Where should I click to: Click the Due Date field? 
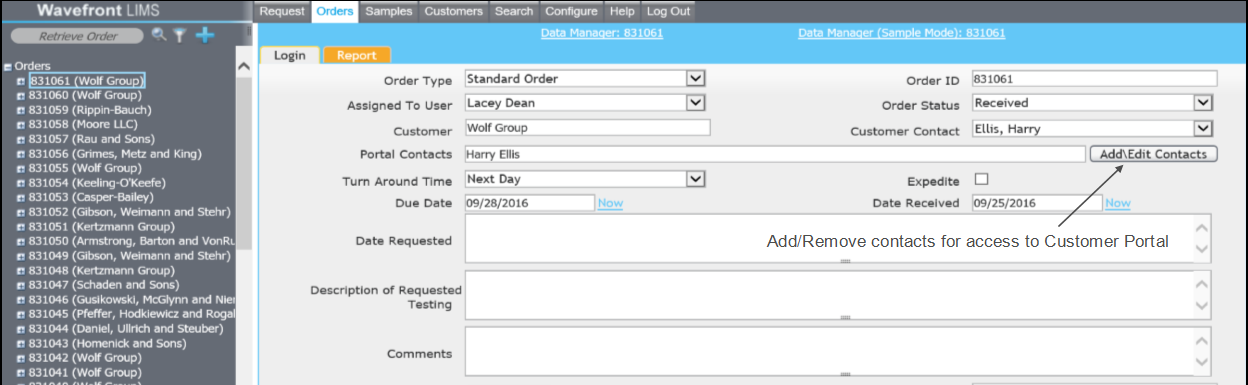tap(529, 203)
